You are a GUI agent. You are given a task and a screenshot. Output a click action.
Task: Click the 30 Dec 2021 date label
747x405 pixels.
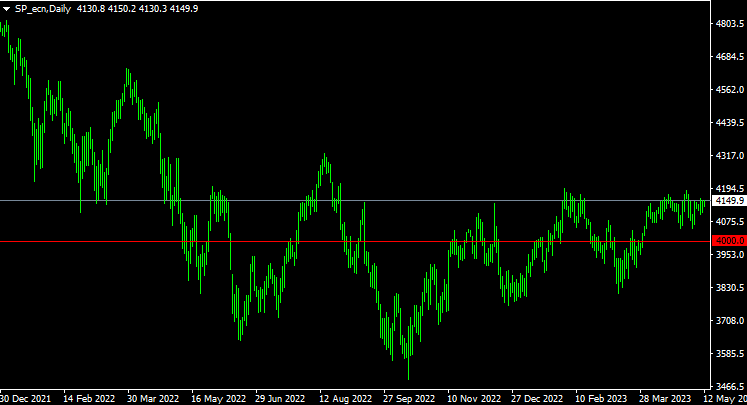coord(25,398)
